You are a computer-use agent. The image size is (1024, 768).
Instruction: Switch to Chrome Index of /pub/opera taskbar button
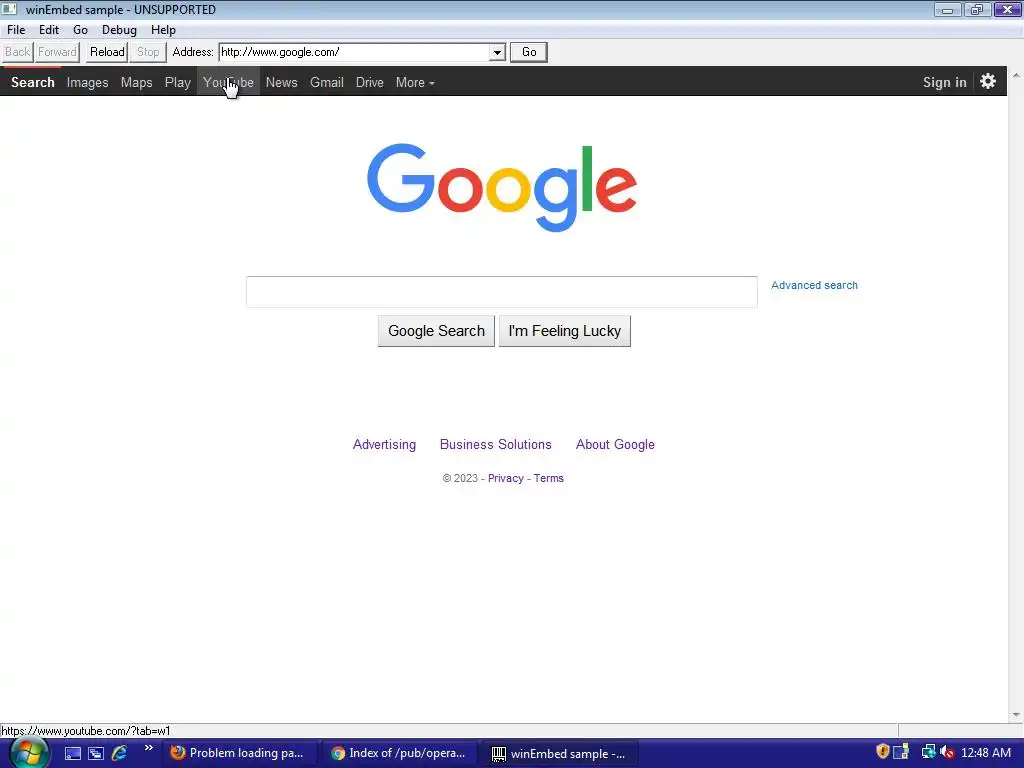(x=400, y=753)
